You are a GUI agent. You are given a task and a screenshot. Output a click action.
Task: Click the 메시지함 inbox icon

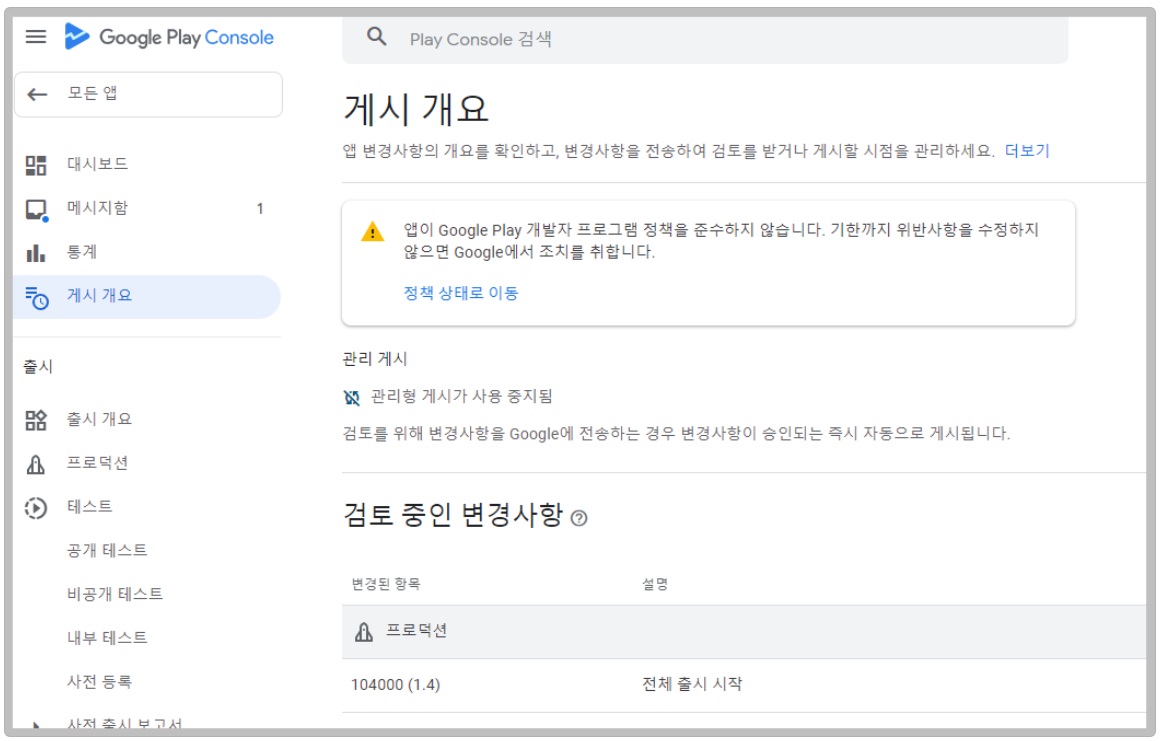tap(36, 209)
